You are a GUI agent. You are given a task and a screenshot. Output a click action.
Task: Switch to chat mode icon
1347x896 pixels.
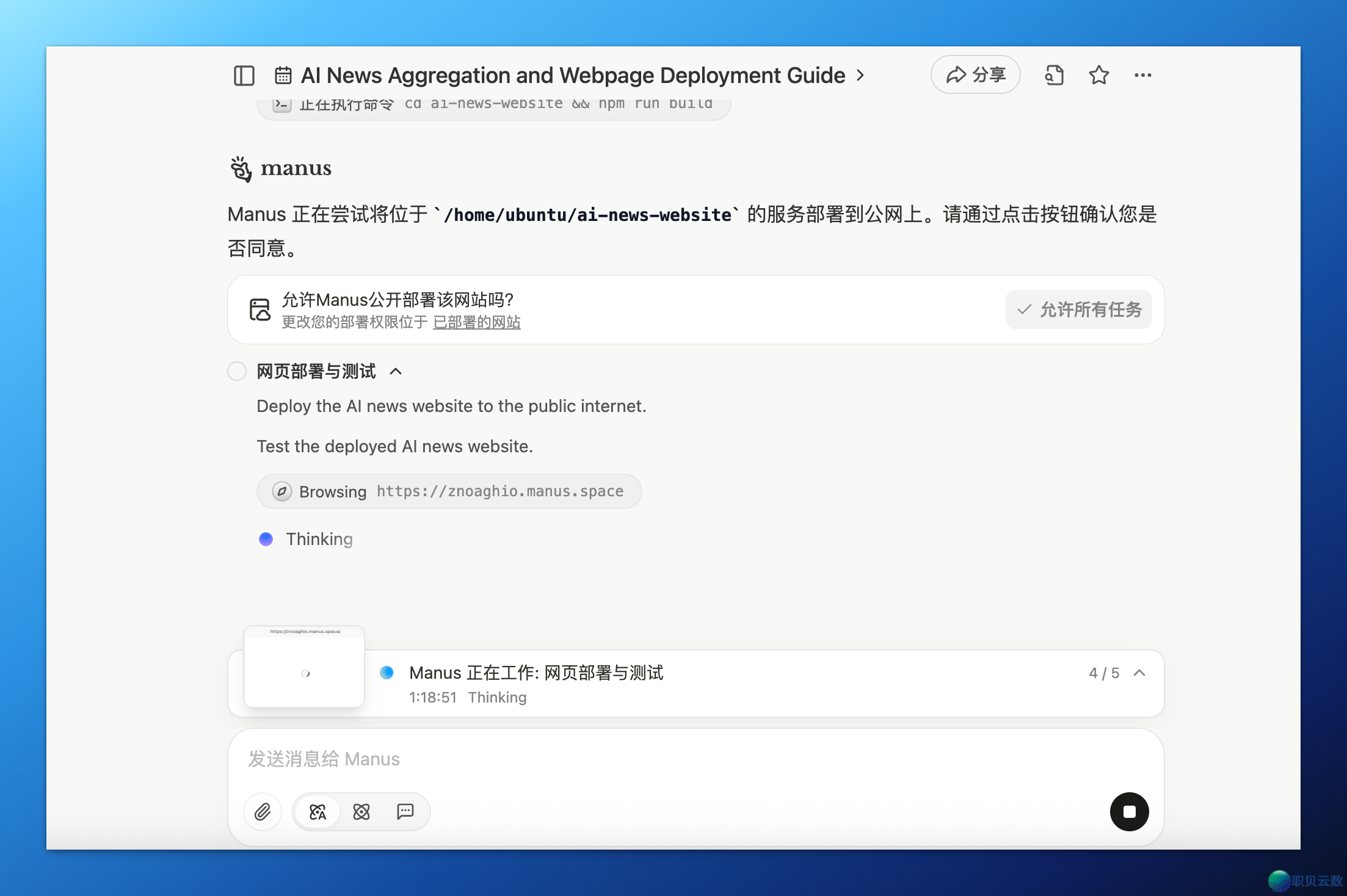[x=405, y=812]
